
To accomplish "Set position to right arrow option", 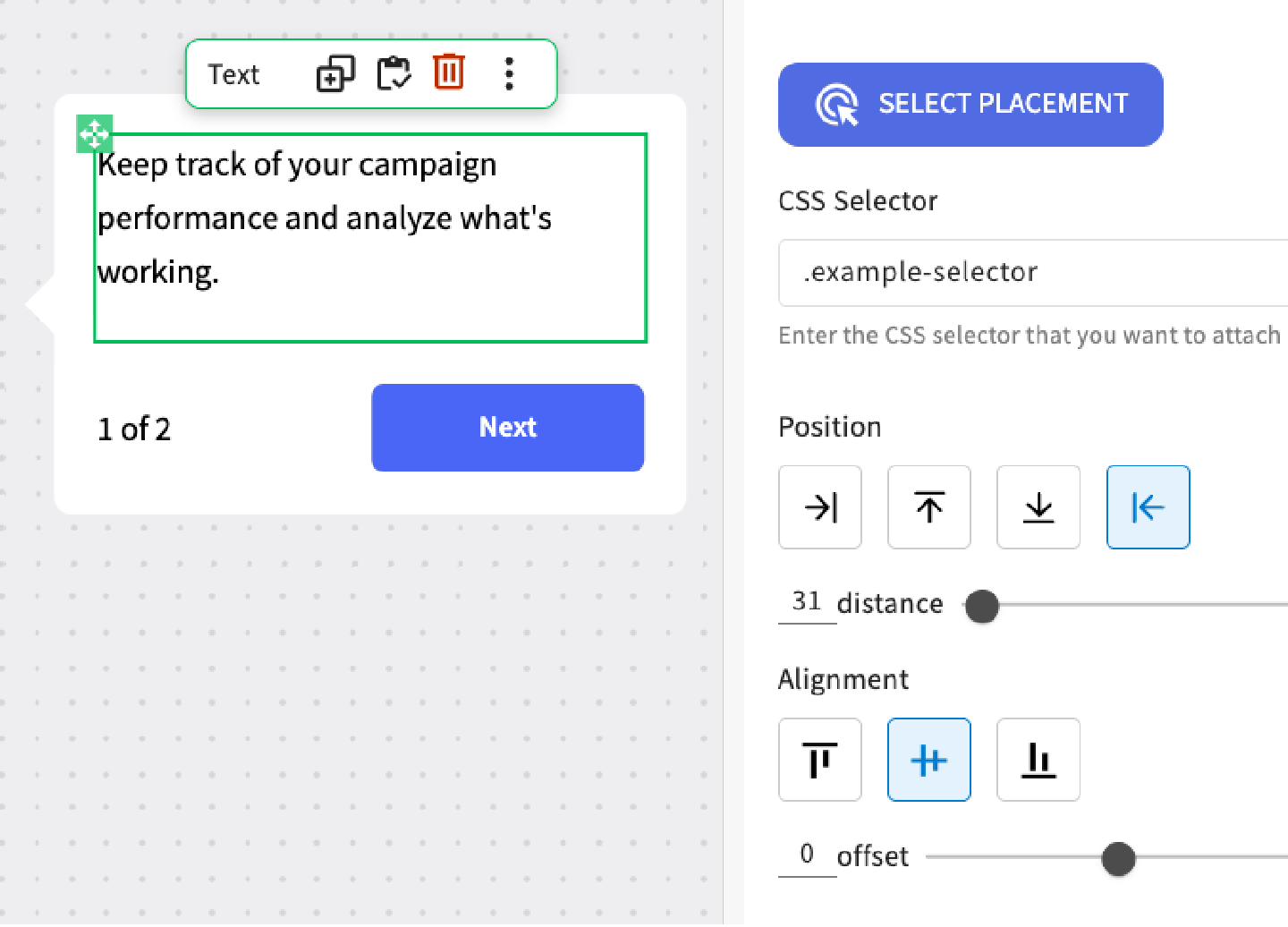I will pos(820,507).
